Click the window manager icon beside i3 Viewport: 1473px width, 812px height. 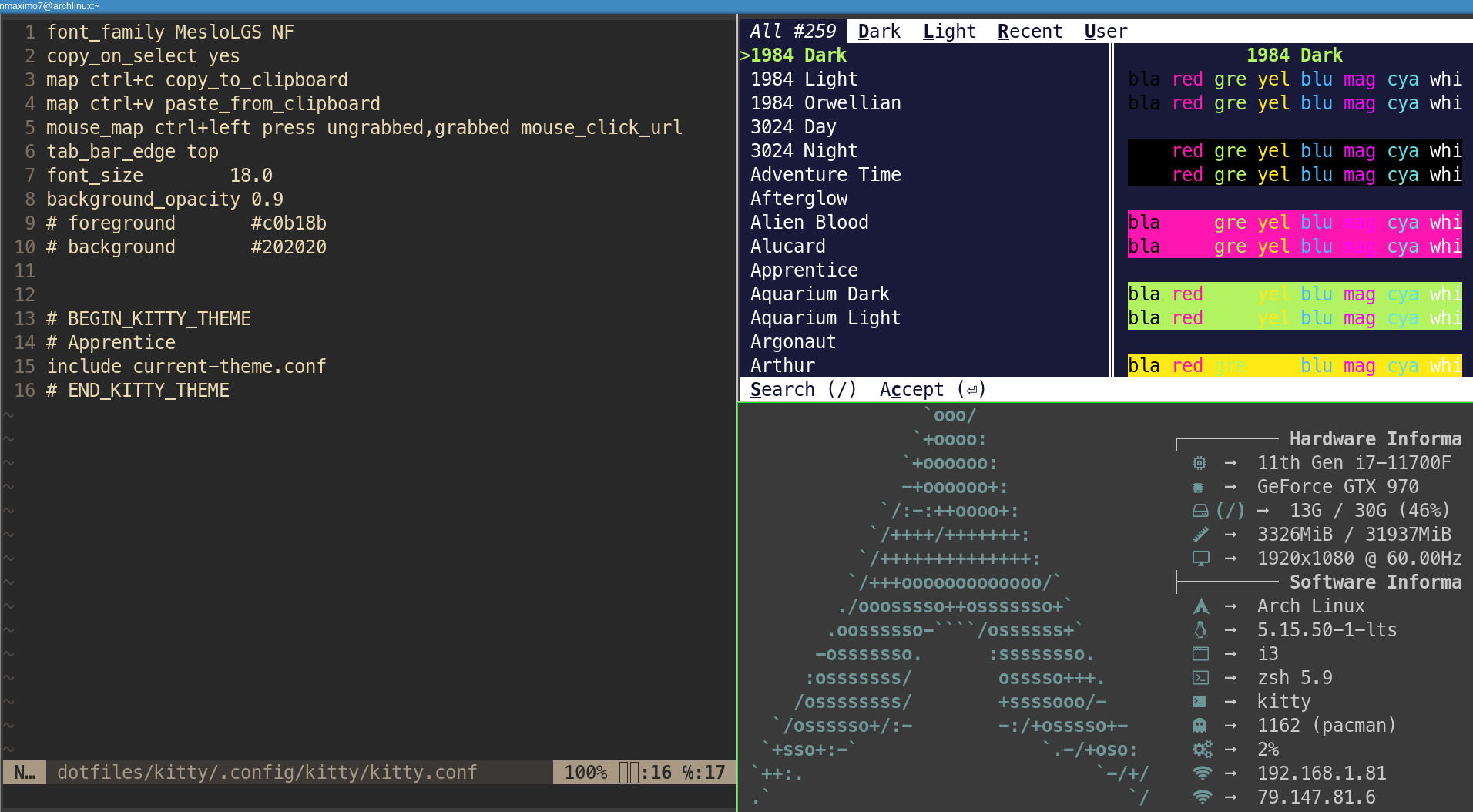(1200, 653)
